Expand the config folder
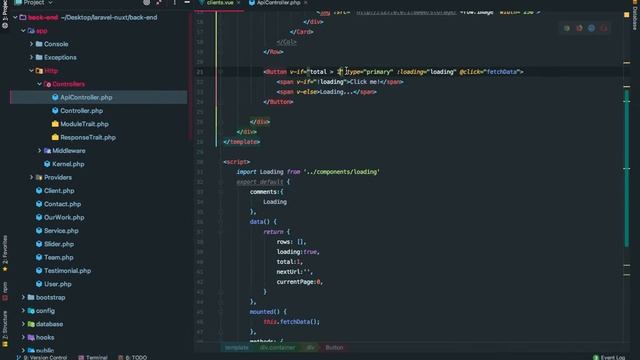Image resolution: width=640 pixels, height=360 pixels. pos(23,311)
